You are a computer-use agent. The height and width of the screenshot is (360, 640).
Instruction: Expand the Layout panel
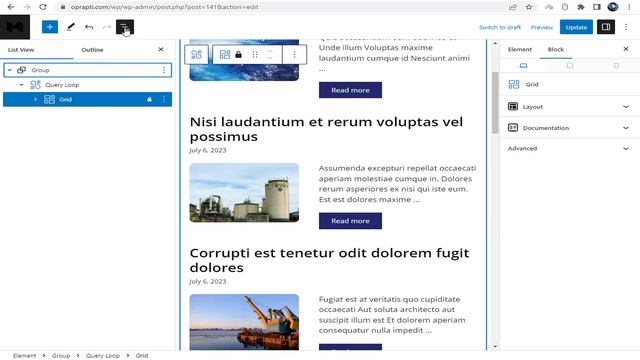tap(569, 107)
